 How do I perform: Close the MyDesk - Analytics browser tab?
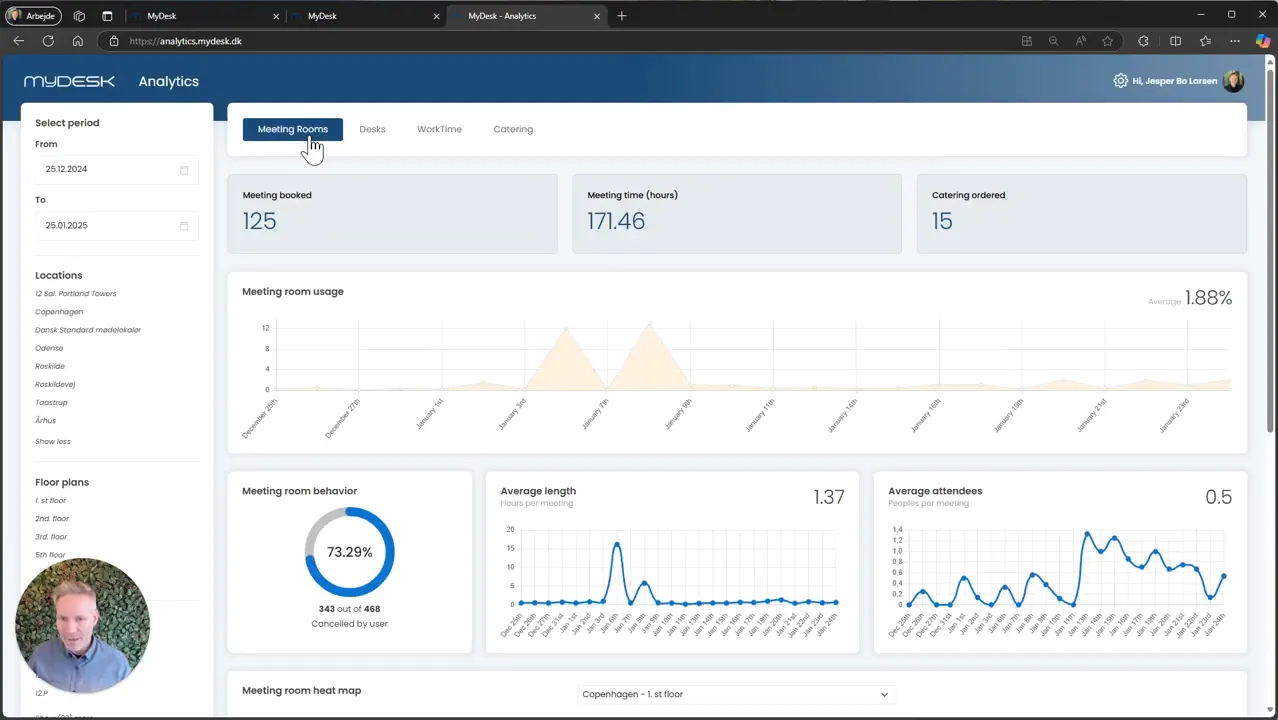point(597,16)
